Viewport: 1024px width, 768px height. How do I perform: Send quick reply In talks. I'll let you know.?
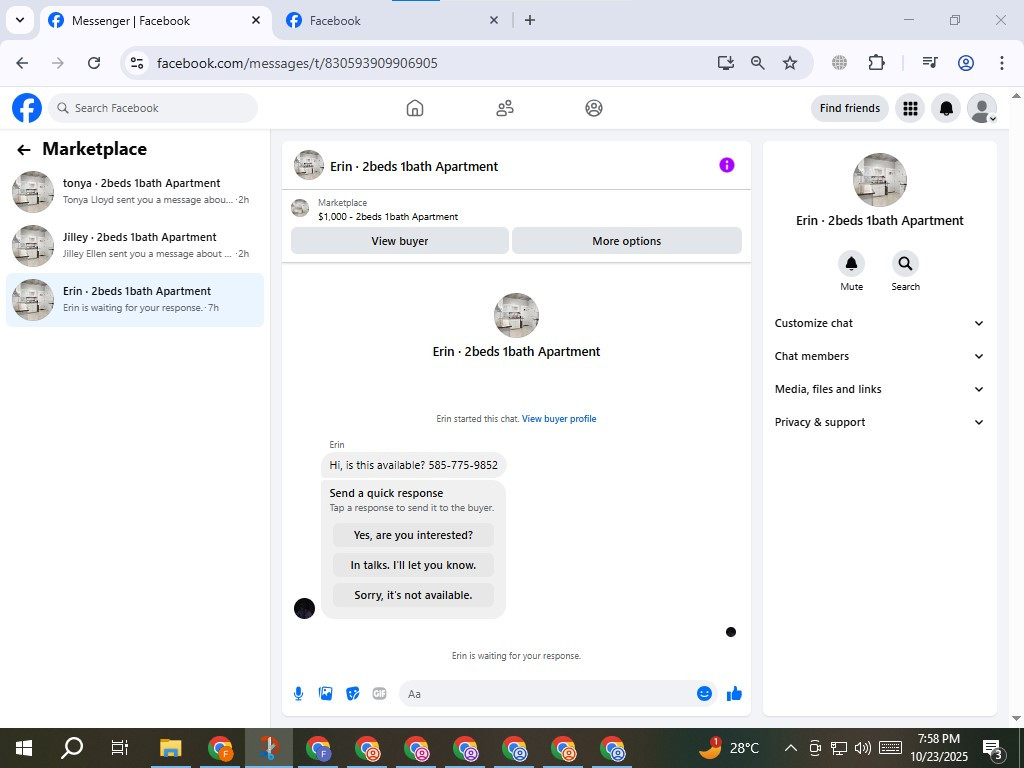pyautogui.click(x=413, y=565)
